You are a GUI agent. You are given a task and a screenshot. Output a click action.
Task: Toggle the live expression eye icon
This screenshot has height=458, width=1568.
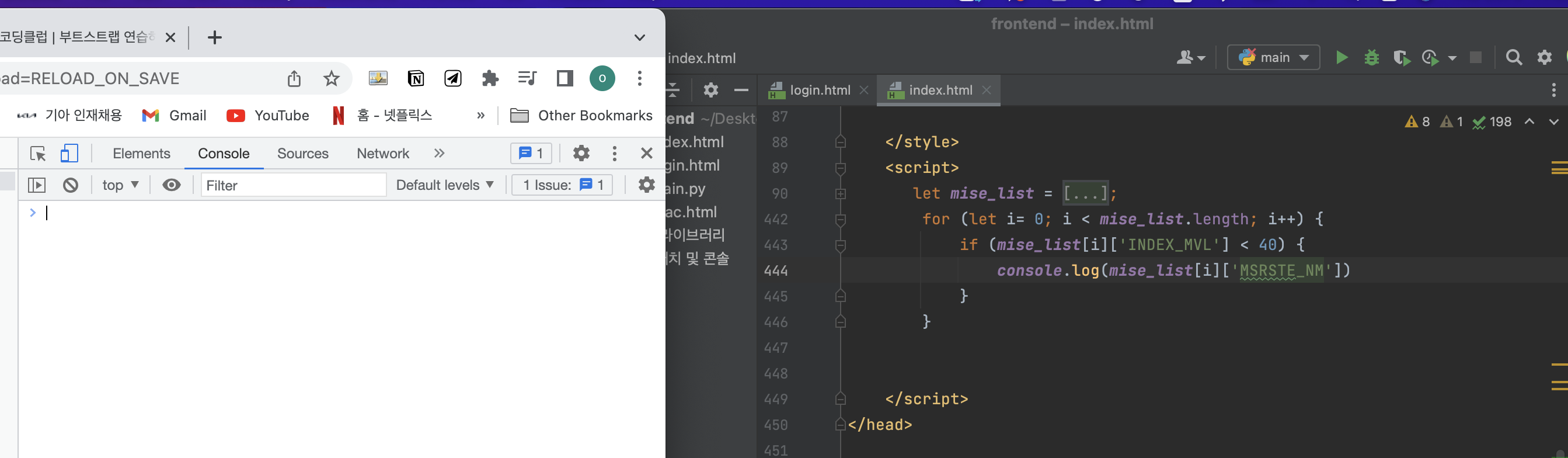[x=172, y=185]
